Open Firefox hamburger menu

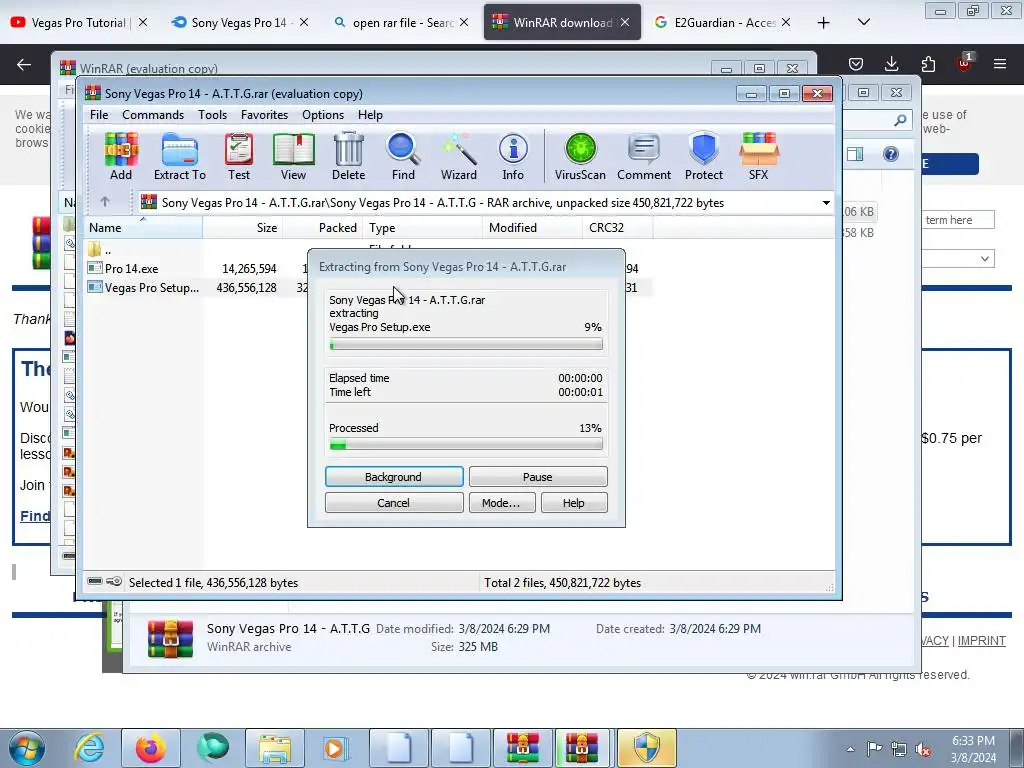[1000, 63]
